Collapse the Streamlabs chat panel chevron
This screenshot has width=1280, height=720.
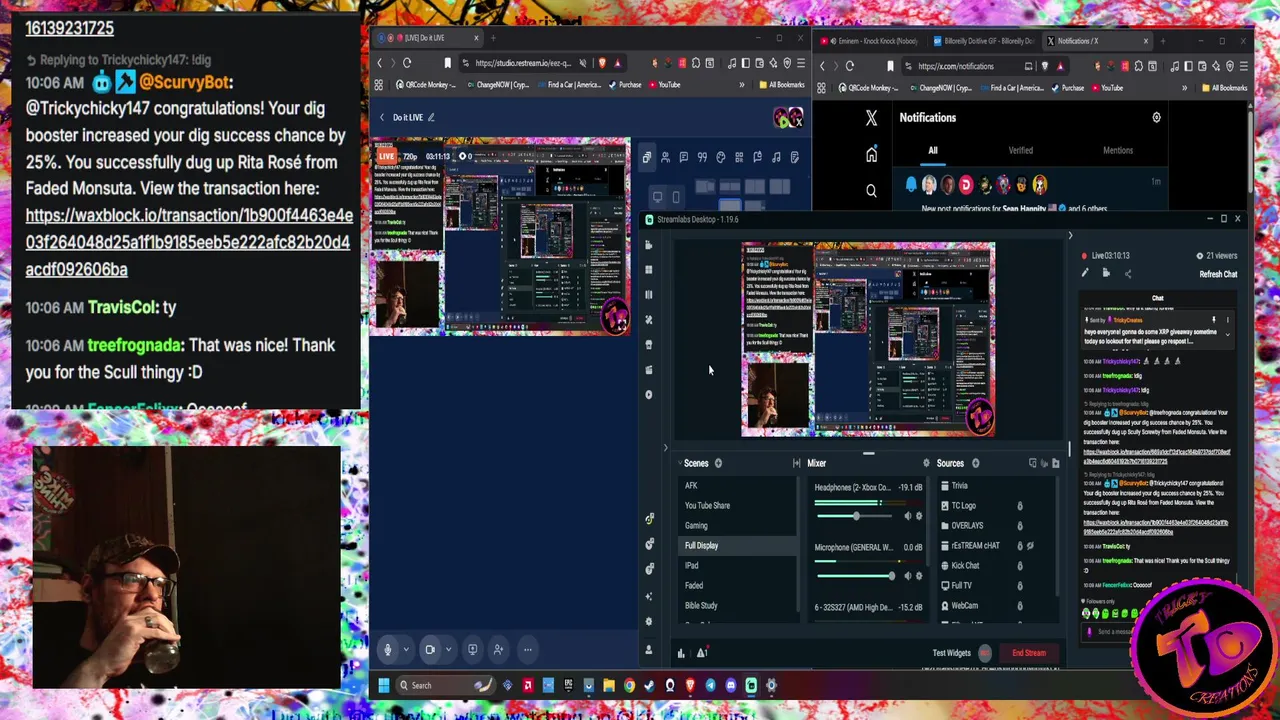(1070, 236)
